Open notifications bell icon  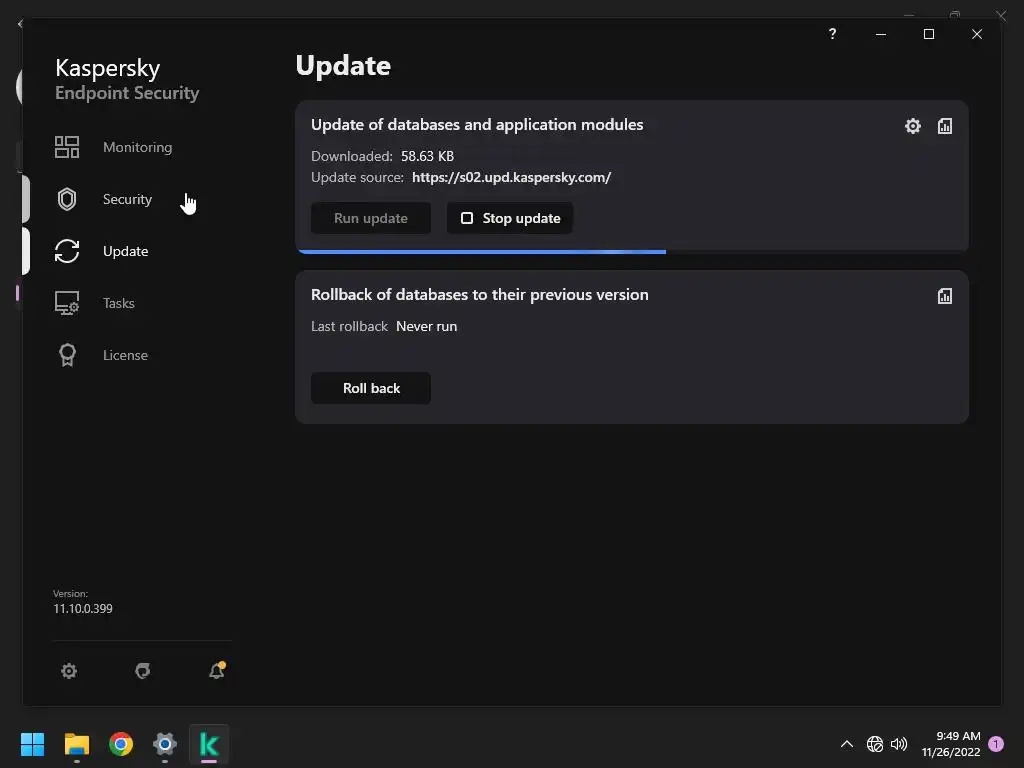tap(217, 670)
